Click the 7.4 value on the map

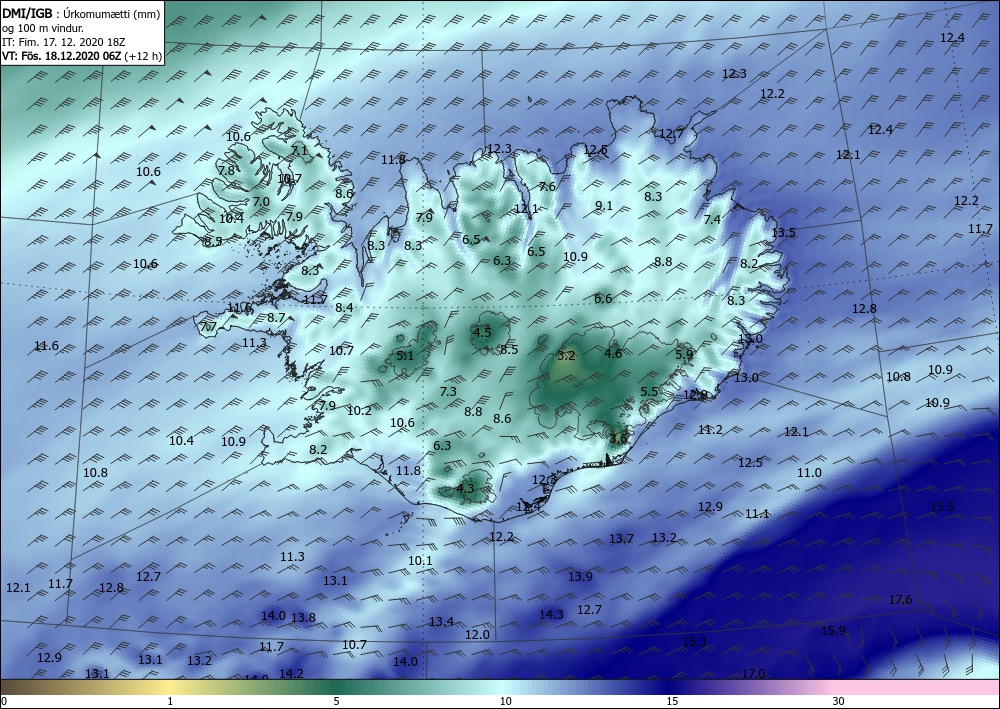[712, 220]
